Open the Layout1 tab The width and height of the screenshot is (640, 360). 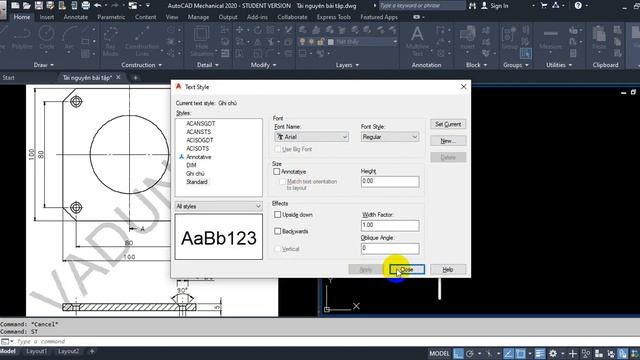(x=36, y=351)
